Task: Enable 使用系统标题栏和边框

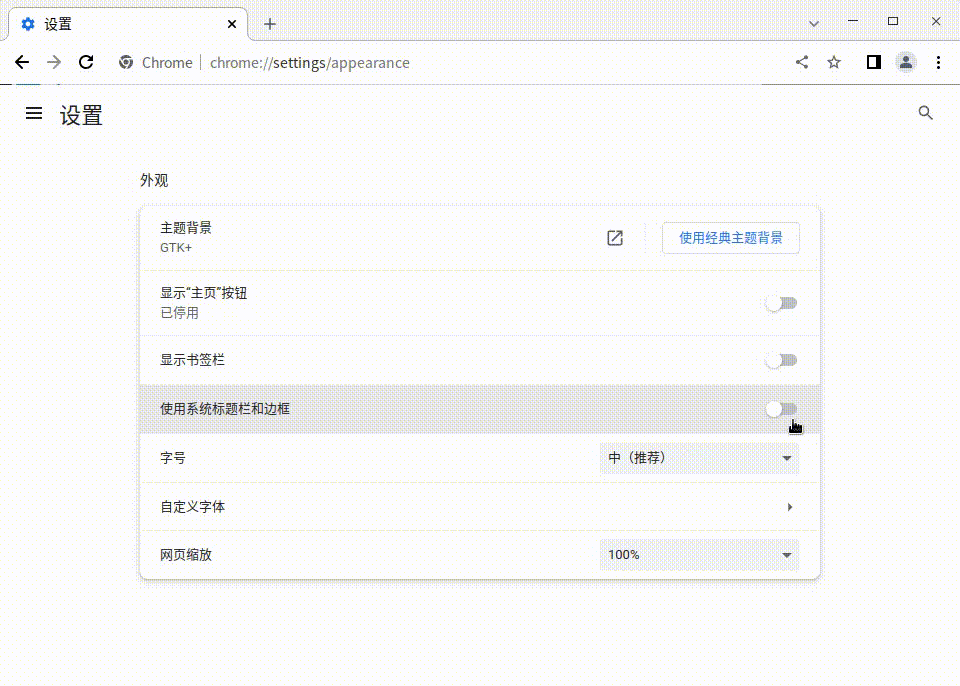Action: click(781, 409)
